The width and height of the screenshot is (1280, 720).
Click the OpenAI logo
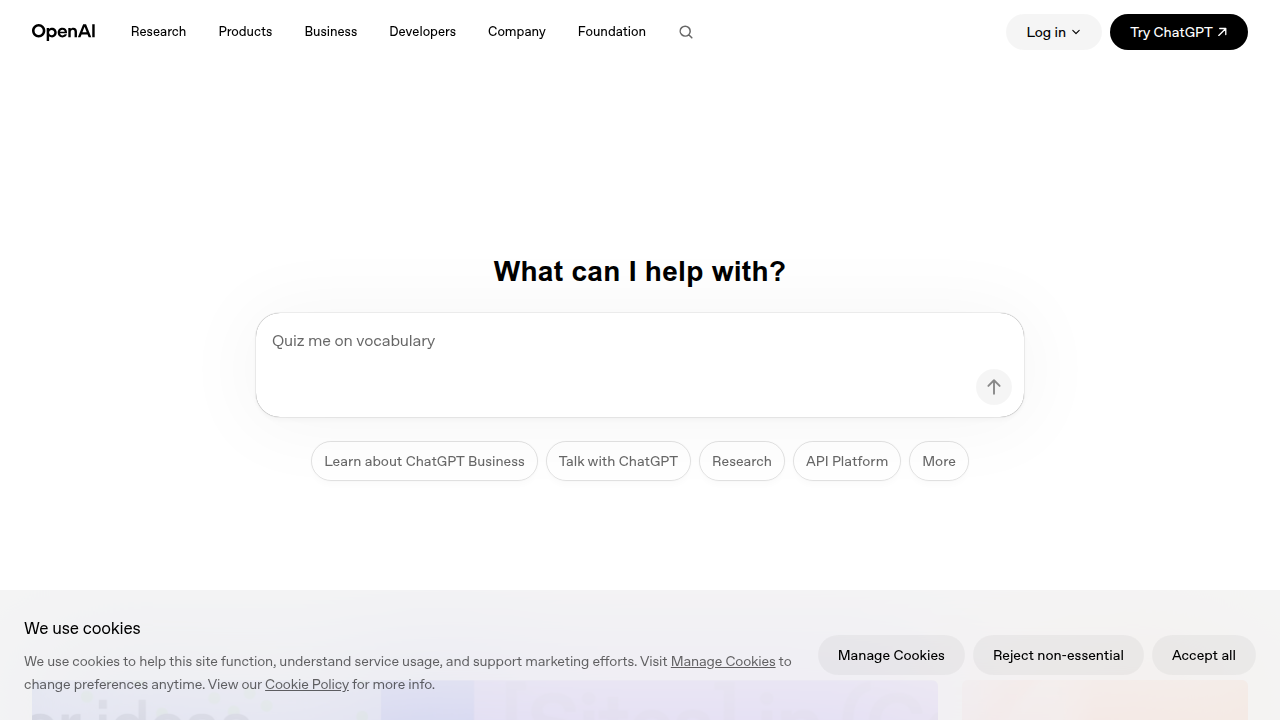coord(63,32)
